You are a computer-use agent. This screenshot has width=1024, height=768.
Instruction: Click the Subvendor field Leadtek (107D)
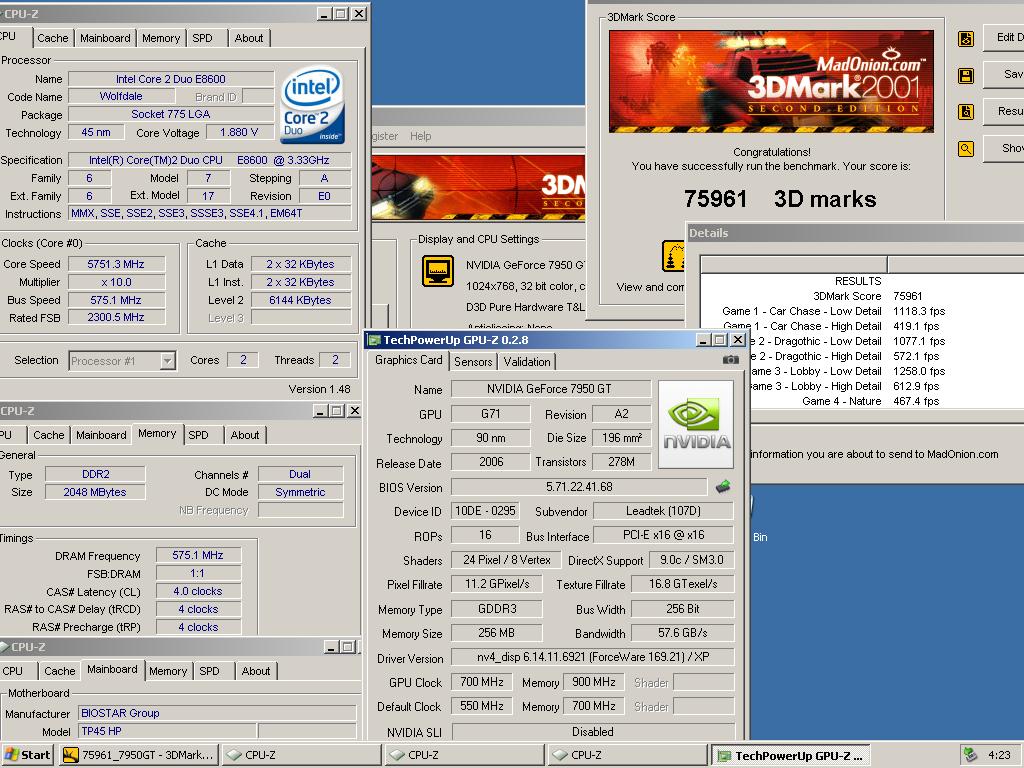pyautogui.click(x=663, y=511)
